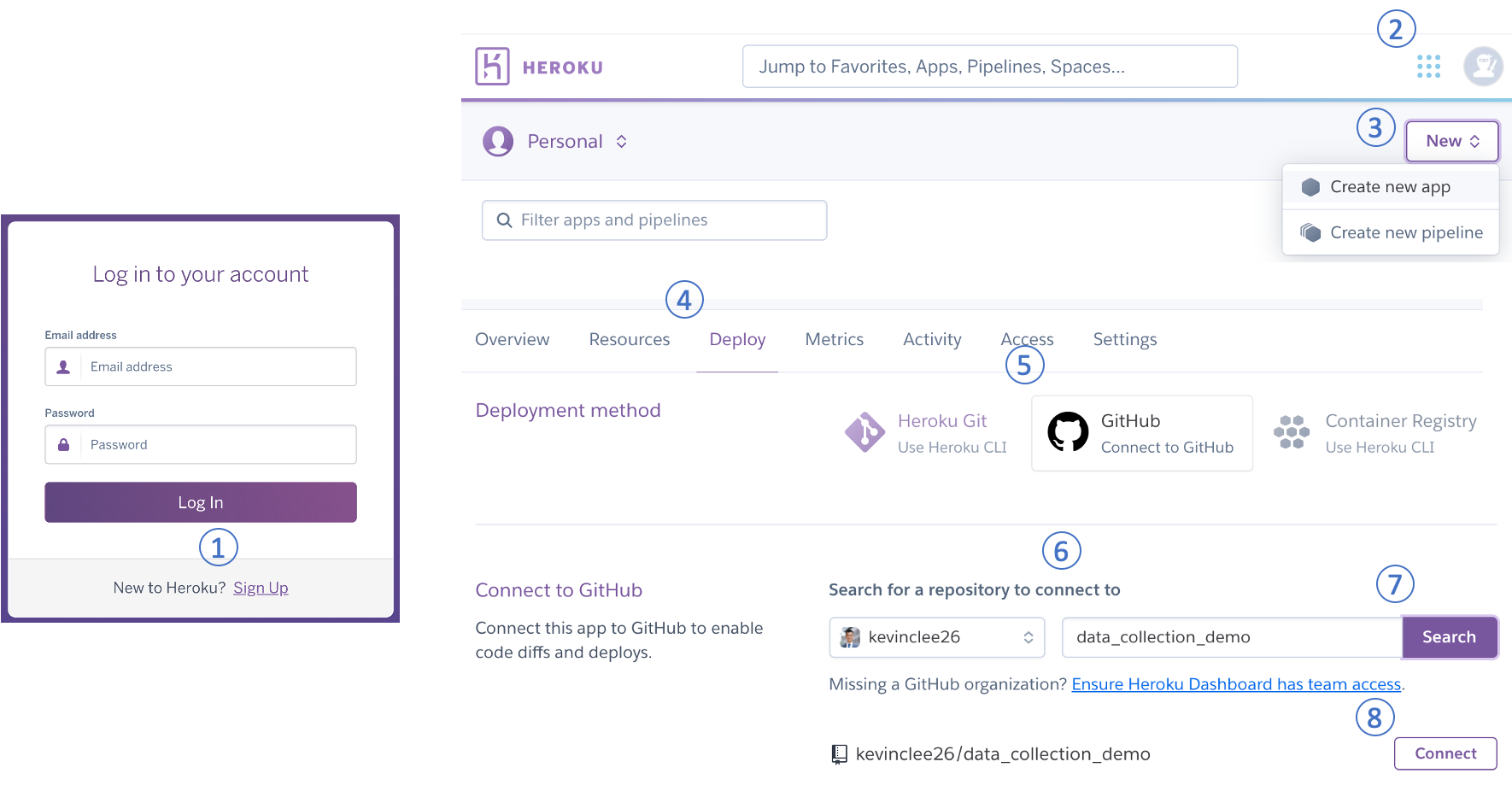
Task: Click the Personal account avatar icon
Action: coord(498,141)
